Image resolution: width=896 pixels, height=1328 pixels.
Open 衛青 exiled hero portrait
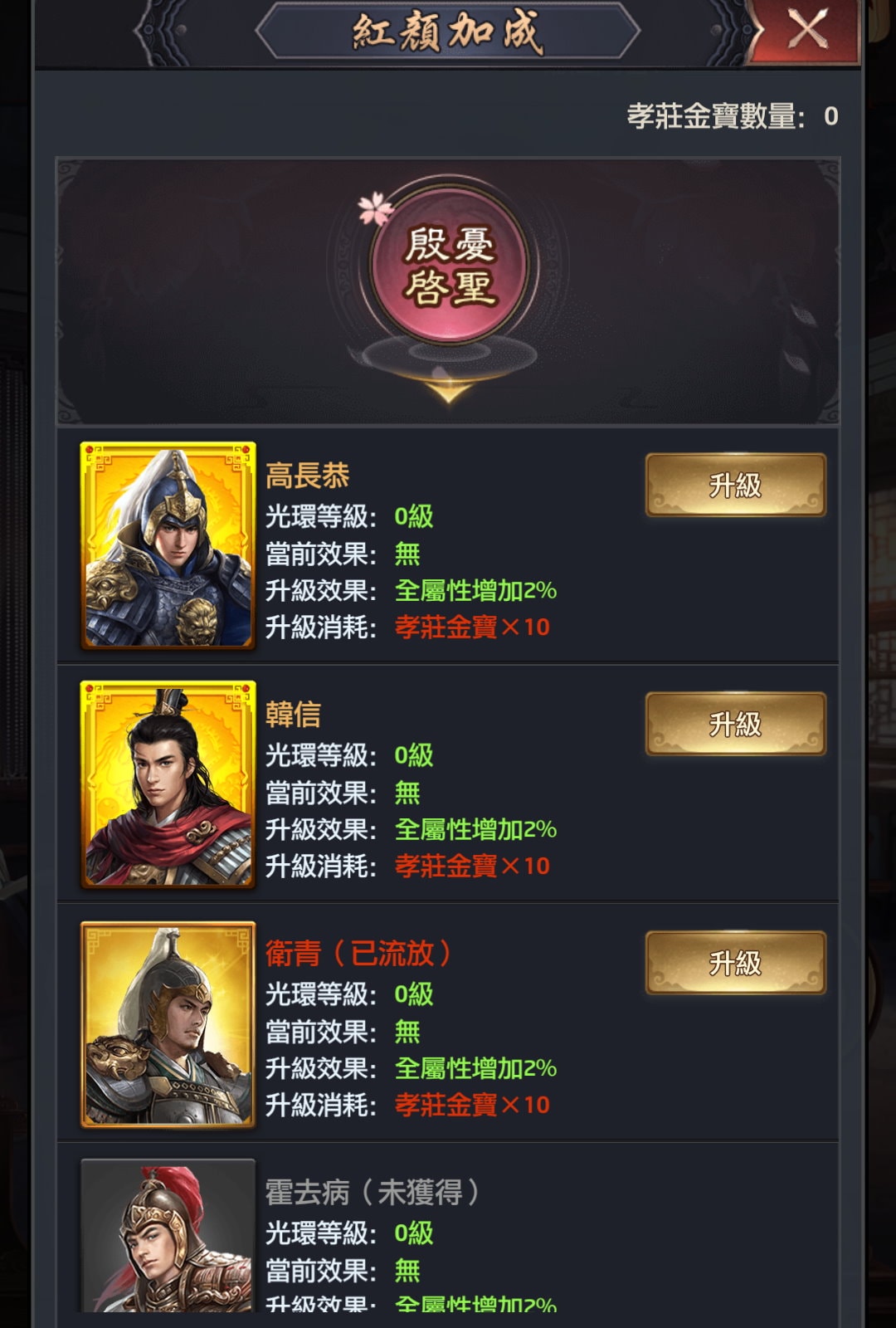[168, 1024]
